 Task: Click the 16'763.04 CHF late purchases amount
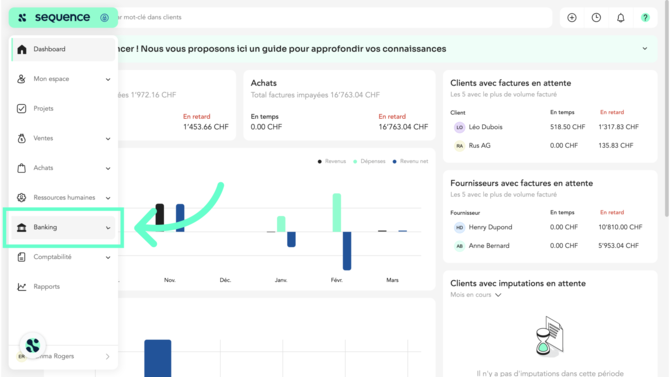pos(403,127)
